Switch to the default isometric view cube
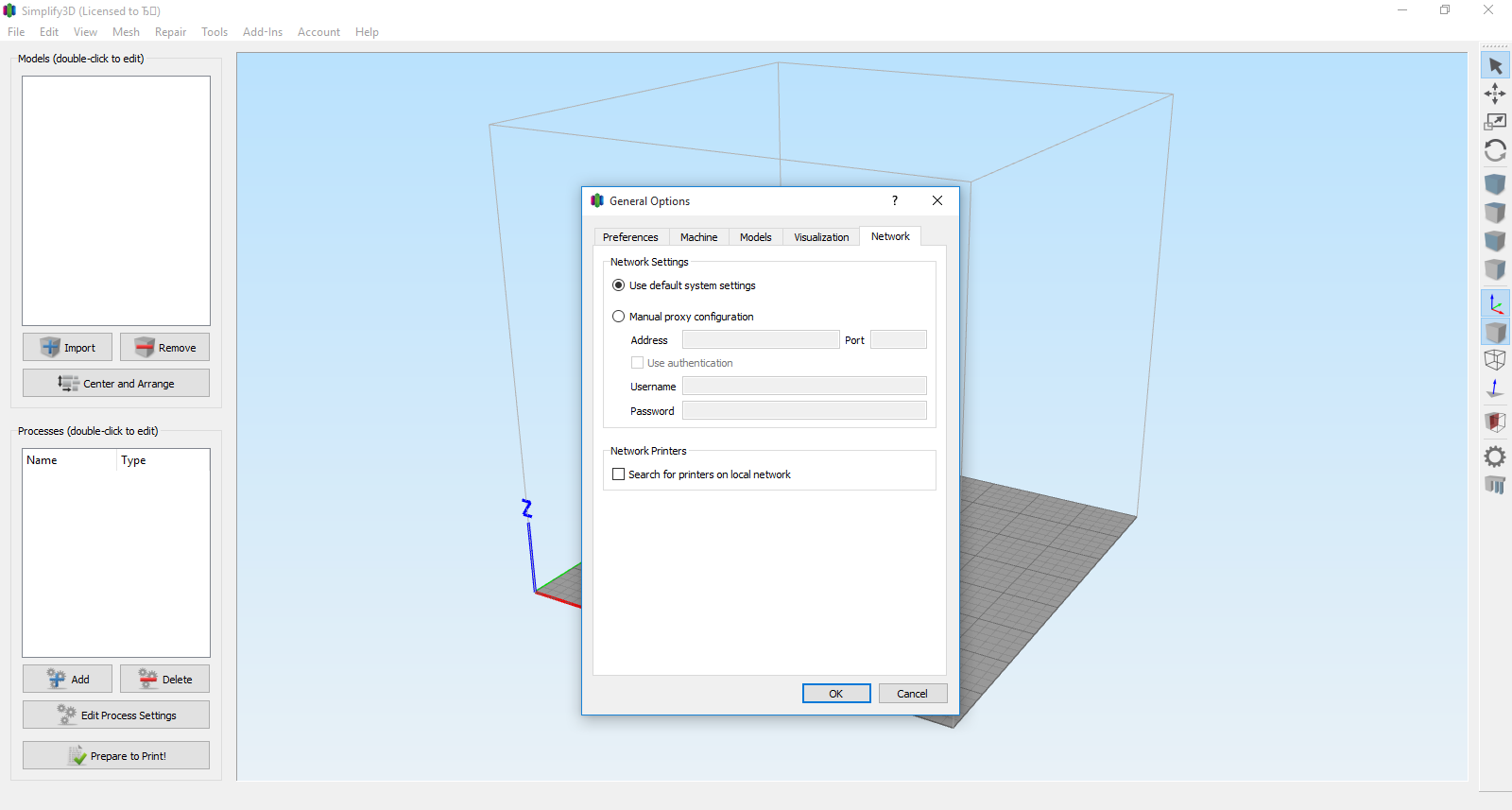The width and height of the screenshot is (1512, 810). tap(1495, 183)
